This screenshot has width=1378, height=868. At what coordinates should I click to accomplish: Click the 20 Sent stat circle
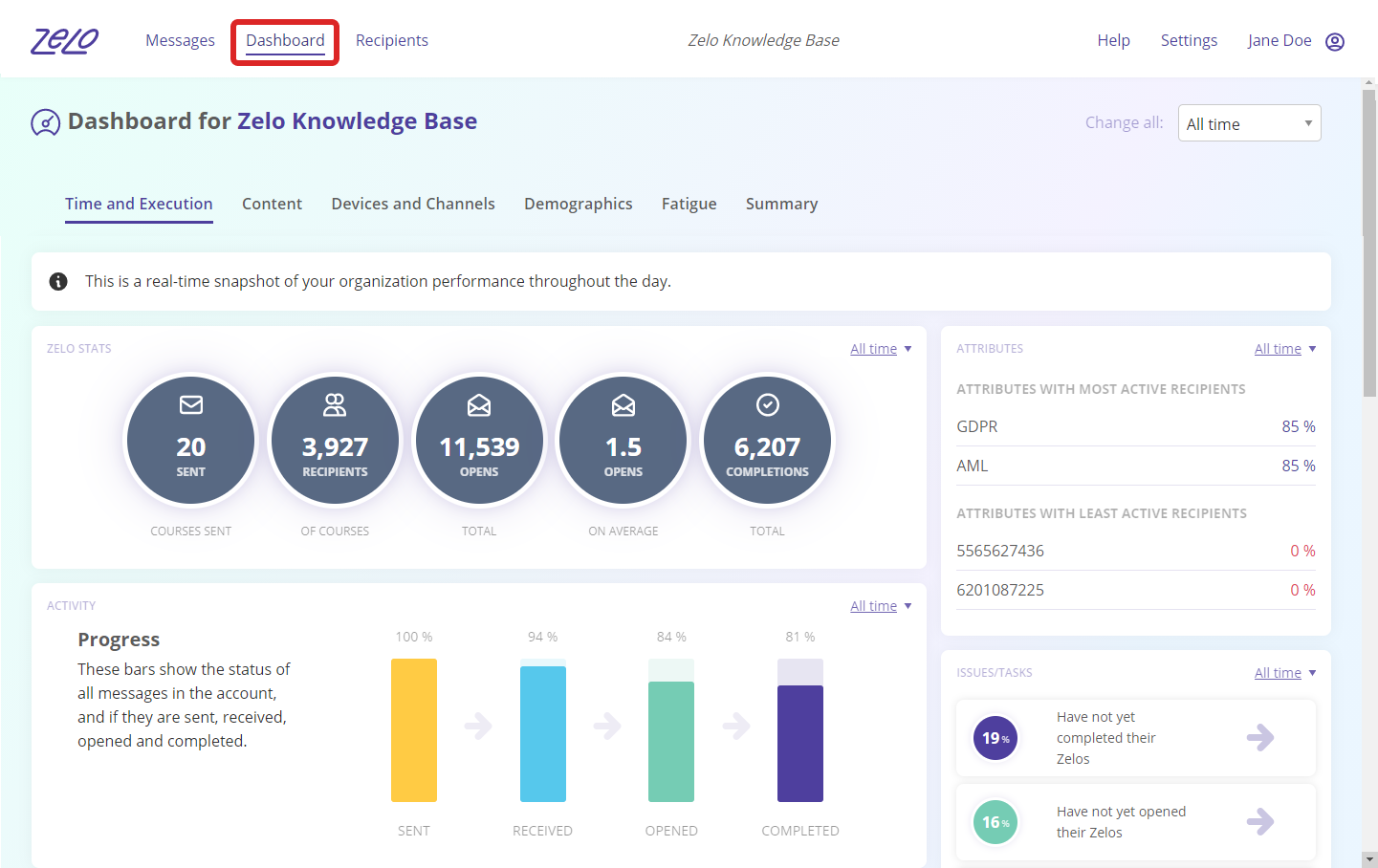191,440
